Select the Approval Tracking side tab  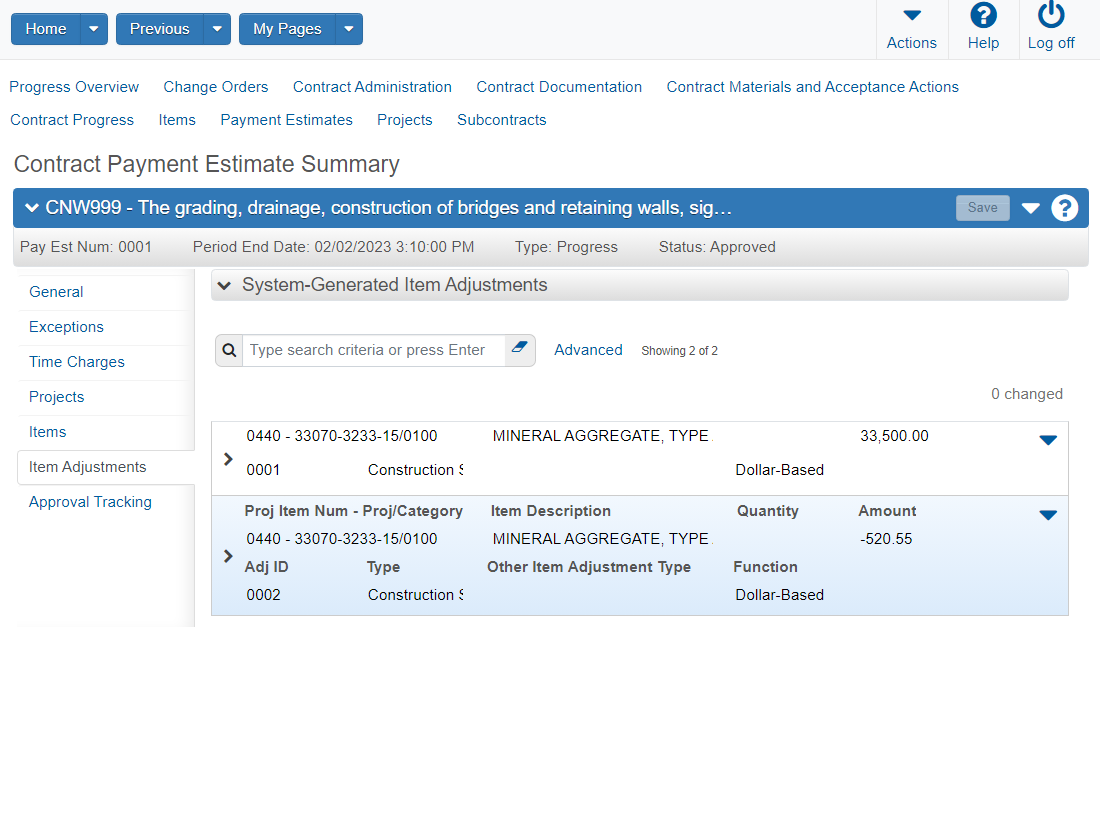click(90, 502)
